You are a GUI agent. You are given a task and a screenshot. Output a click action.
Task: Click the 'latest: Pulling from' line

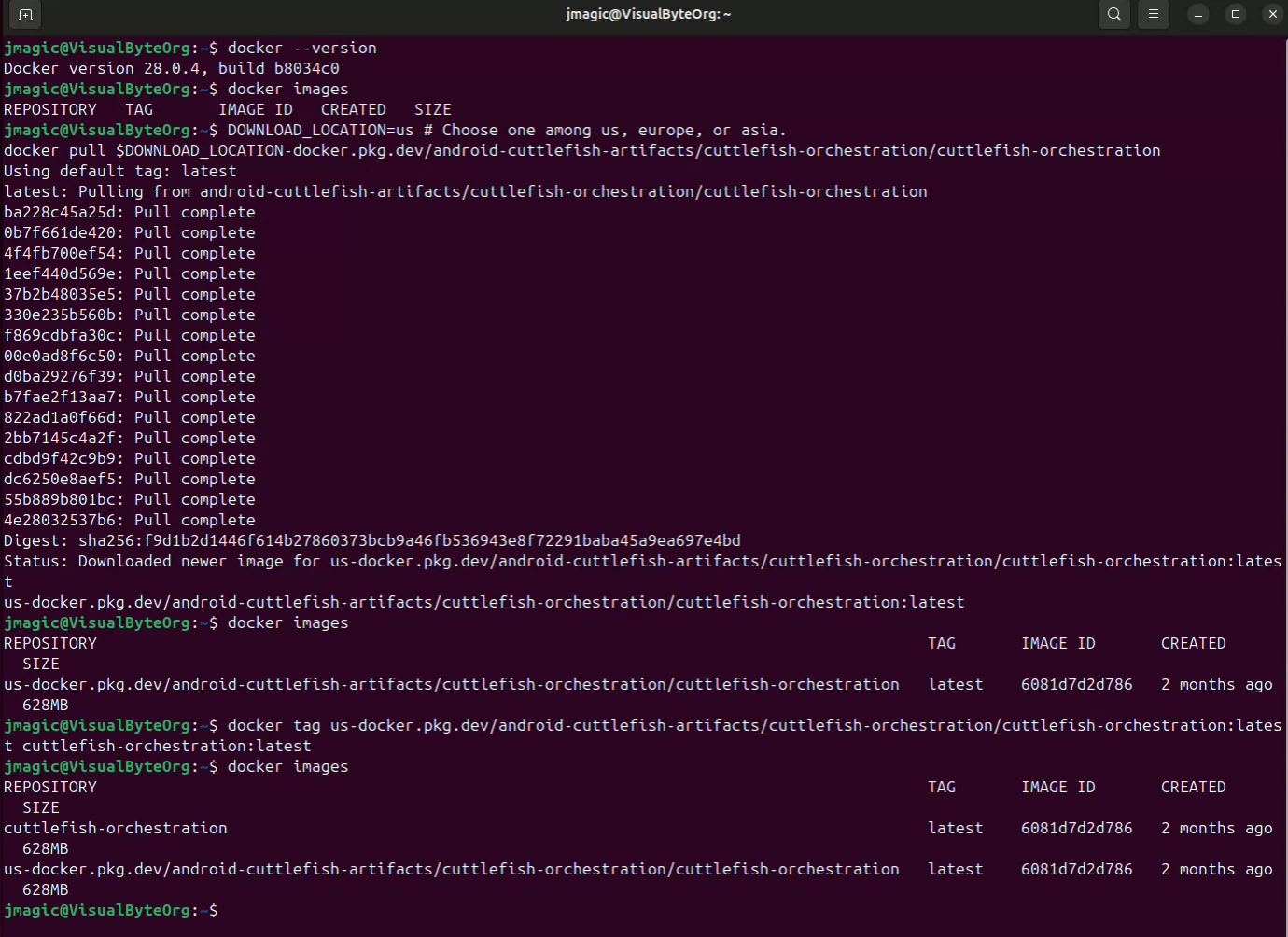pos(466,191)
